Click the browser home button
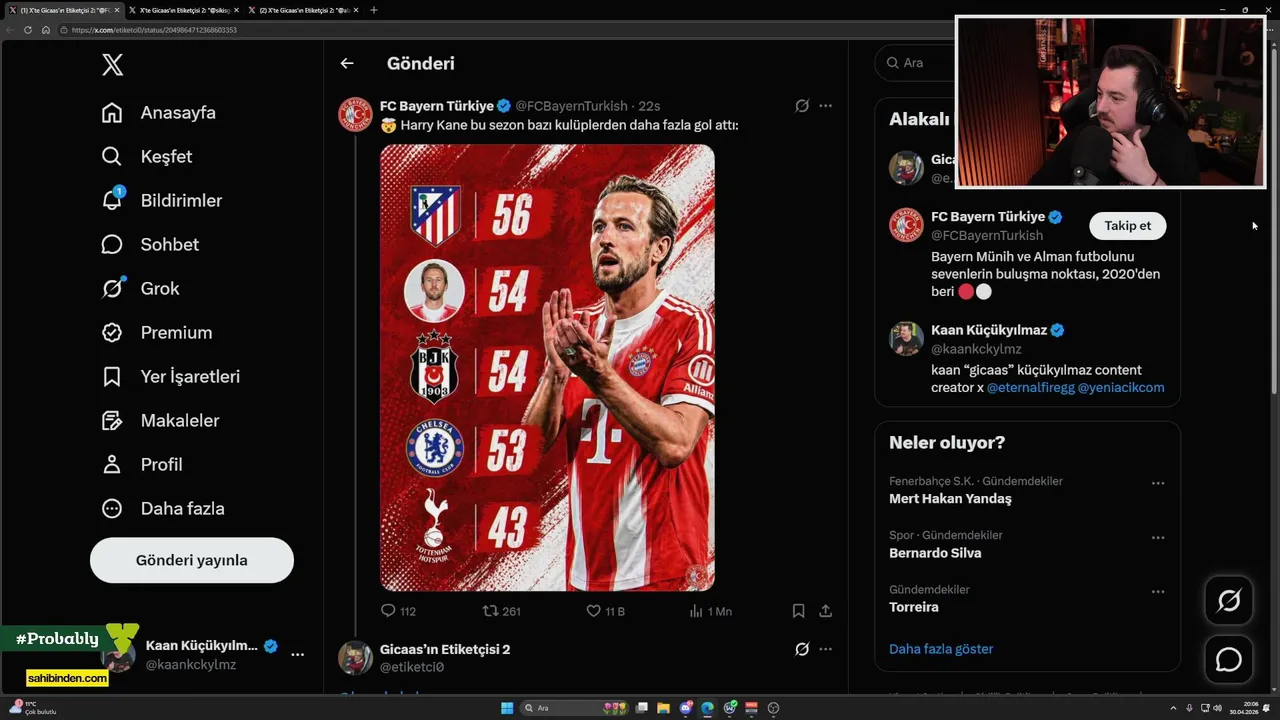Viewport: 1280px width, 720px height. [46, 30]
